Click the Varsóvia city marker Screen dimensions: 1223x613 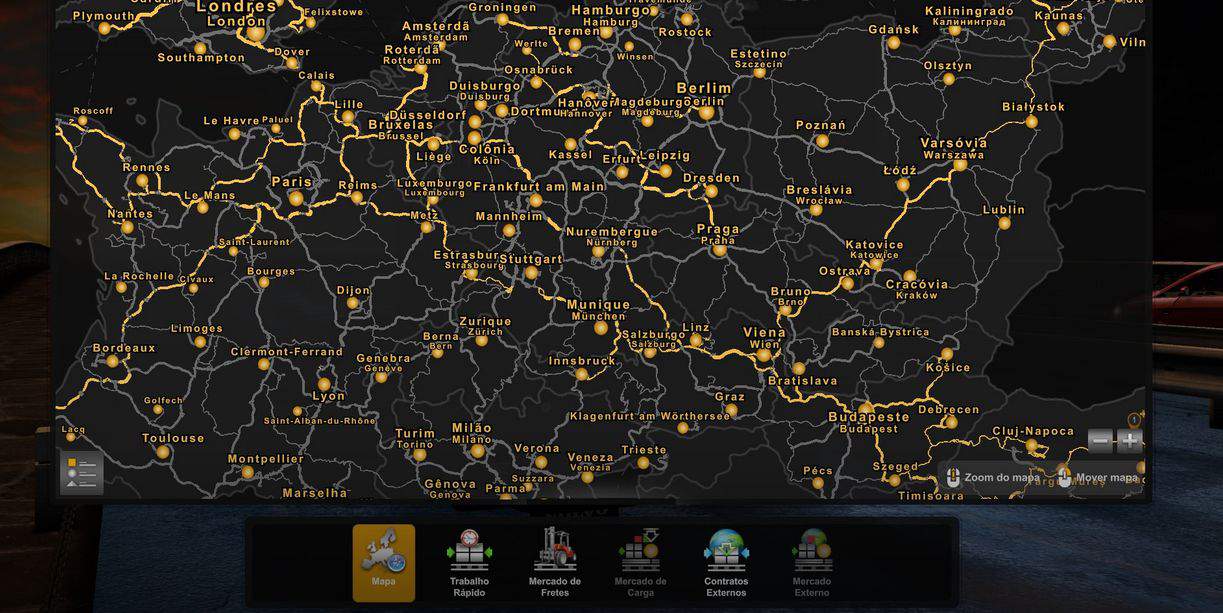[960, 165]
